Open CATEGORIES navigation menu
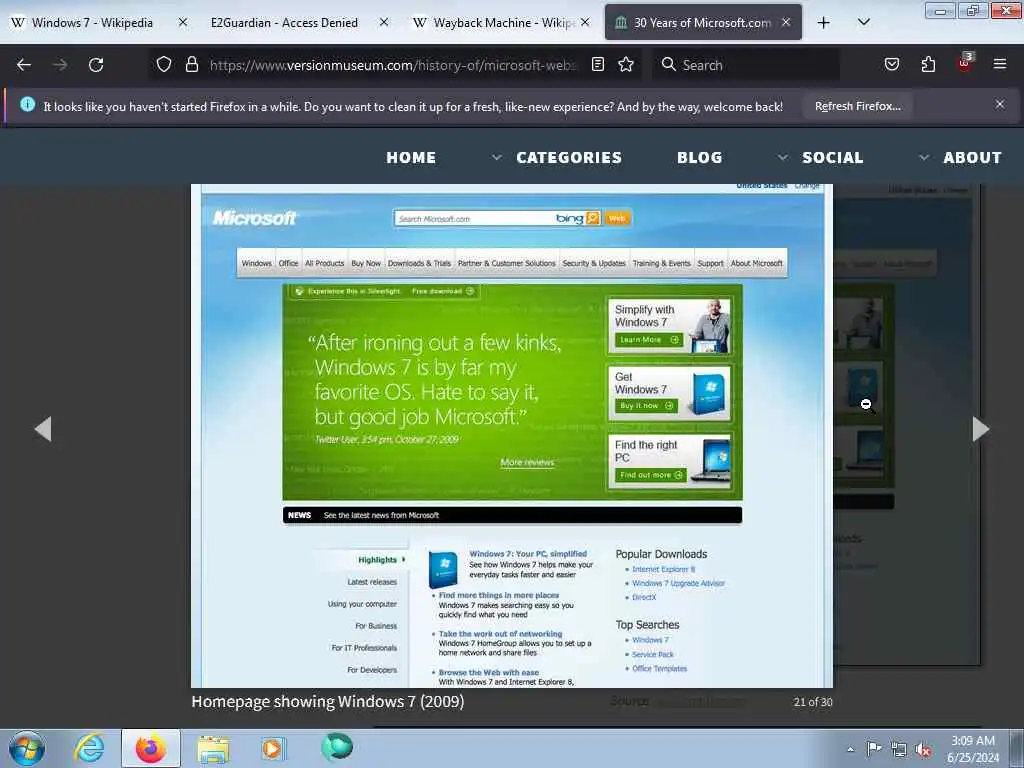The image size is (1024, 768). coord(569,157)
